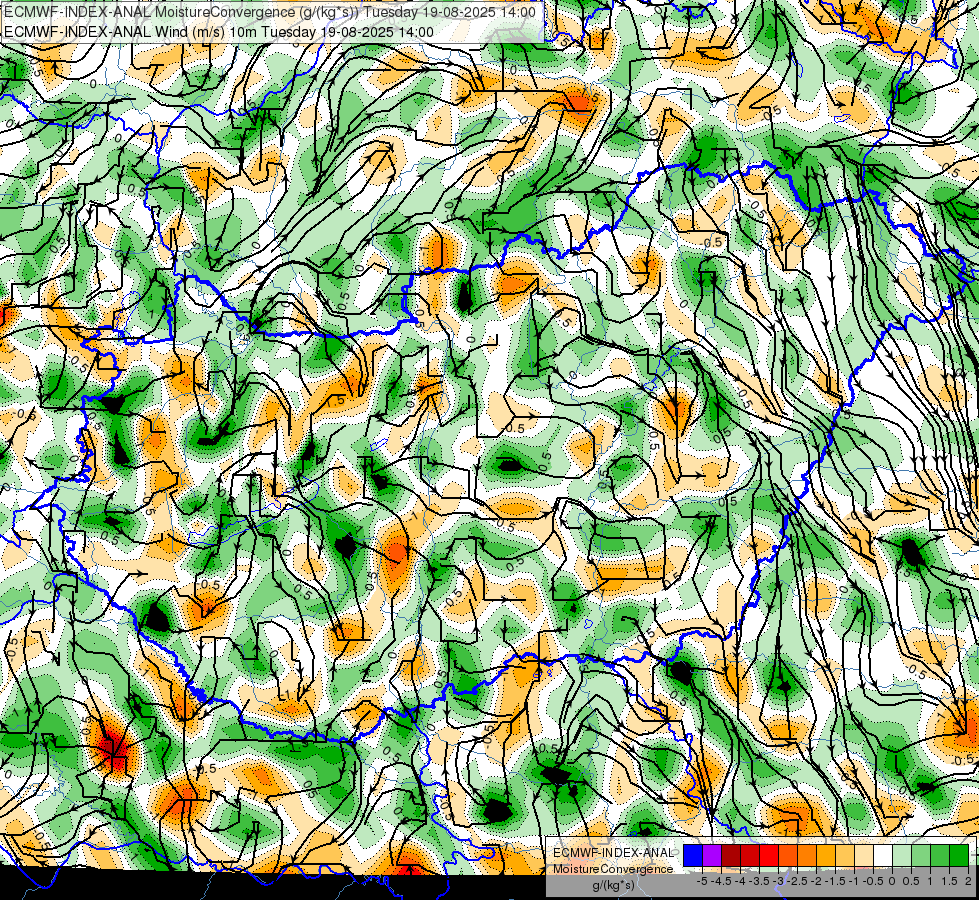Click the '-5' legend scale tick label
The height and width of the screenshot is (900, 979).
click(702, 881)
